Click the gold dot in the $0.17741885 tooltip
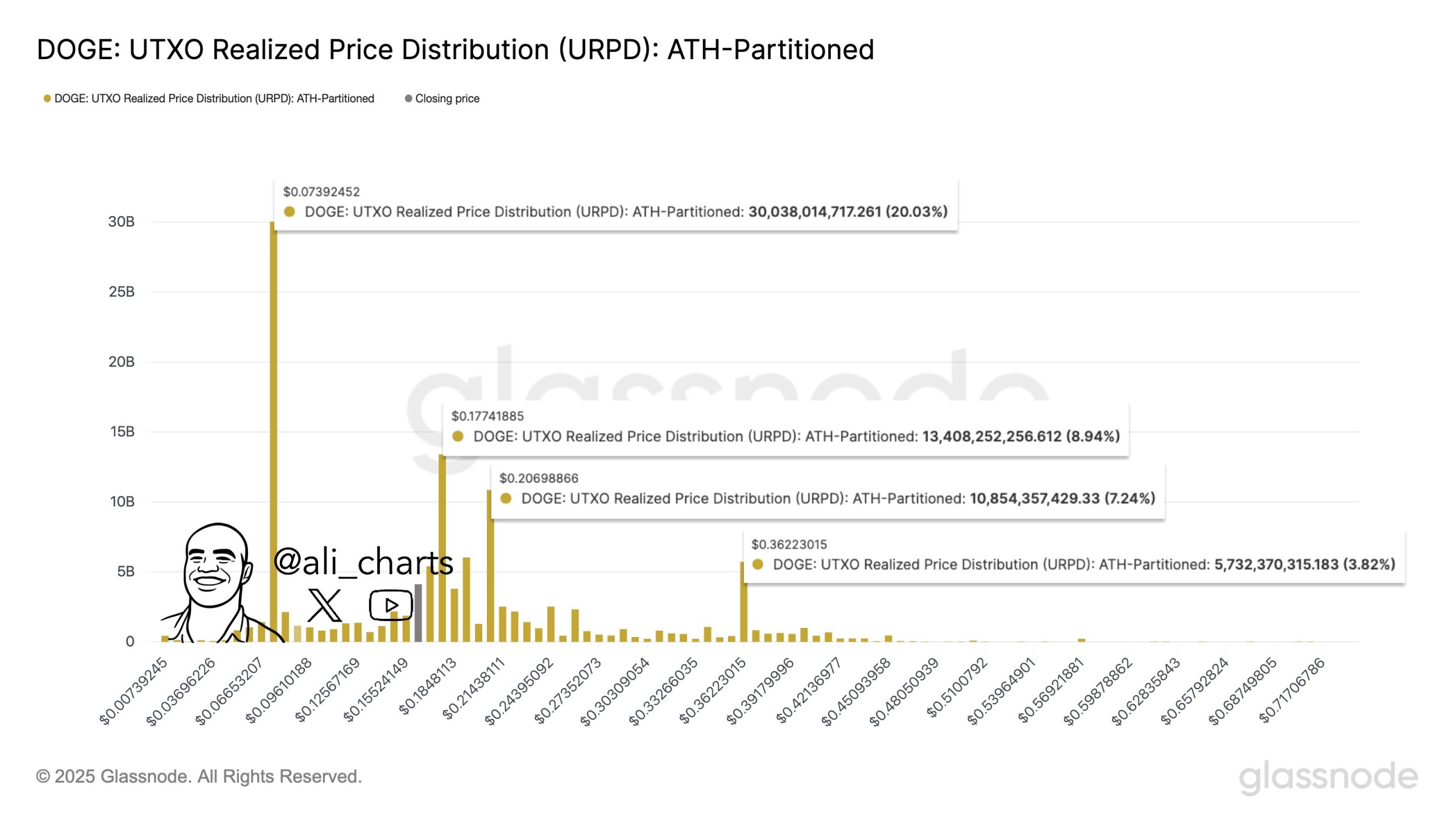Screen dimensions: 1456x819 click(x=458, y=436)
